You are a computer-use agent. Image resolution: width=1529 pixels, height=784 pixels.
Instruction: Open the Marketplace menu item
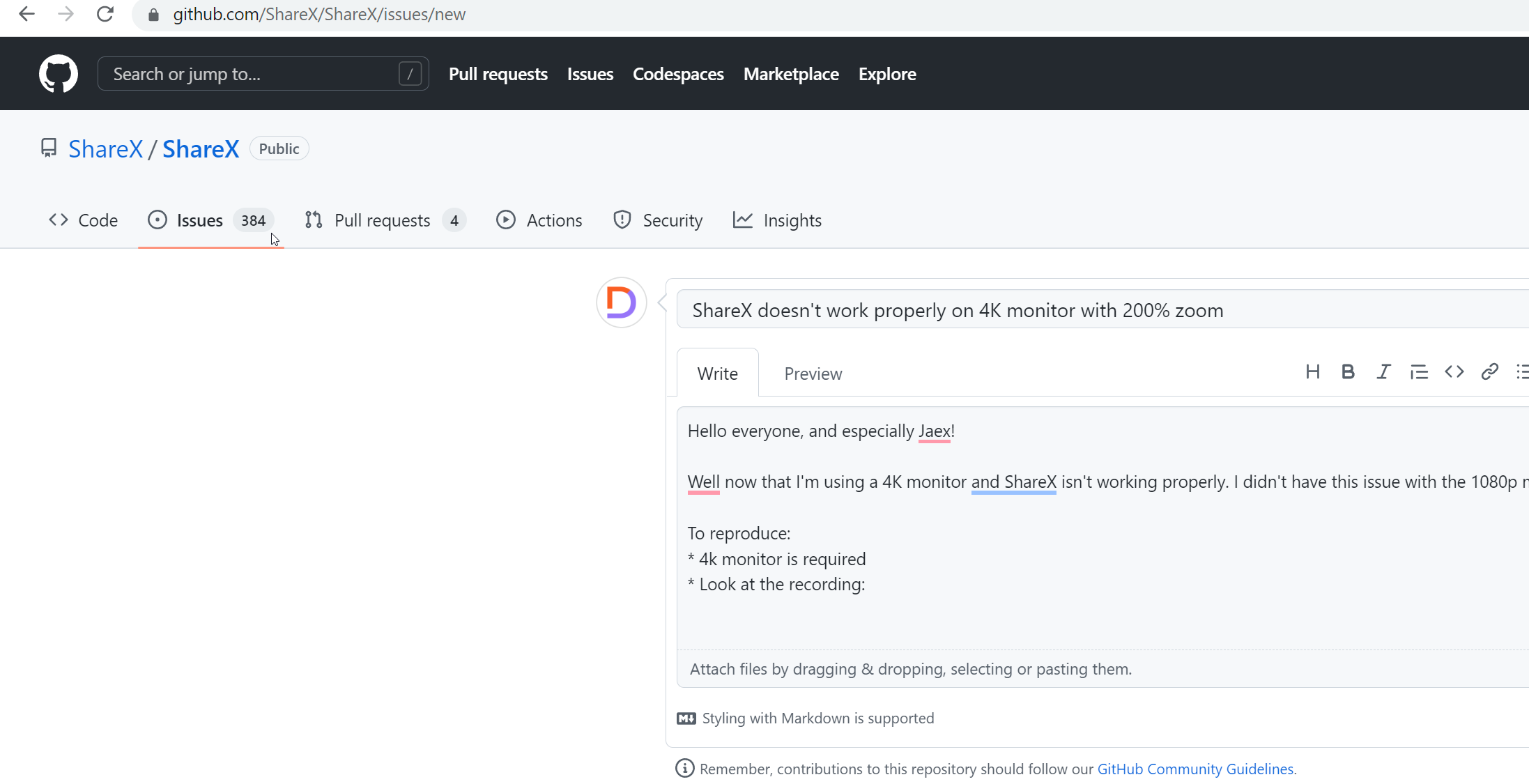pyautogui.click(x=791, y=73)
